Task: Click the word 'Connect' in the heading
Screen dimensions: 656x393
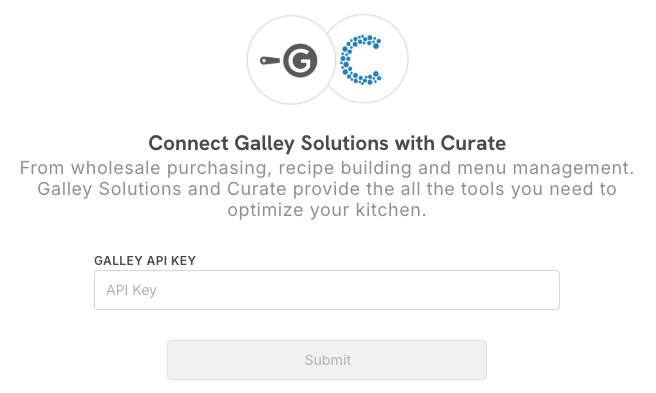Action: [x=189, y=143]
